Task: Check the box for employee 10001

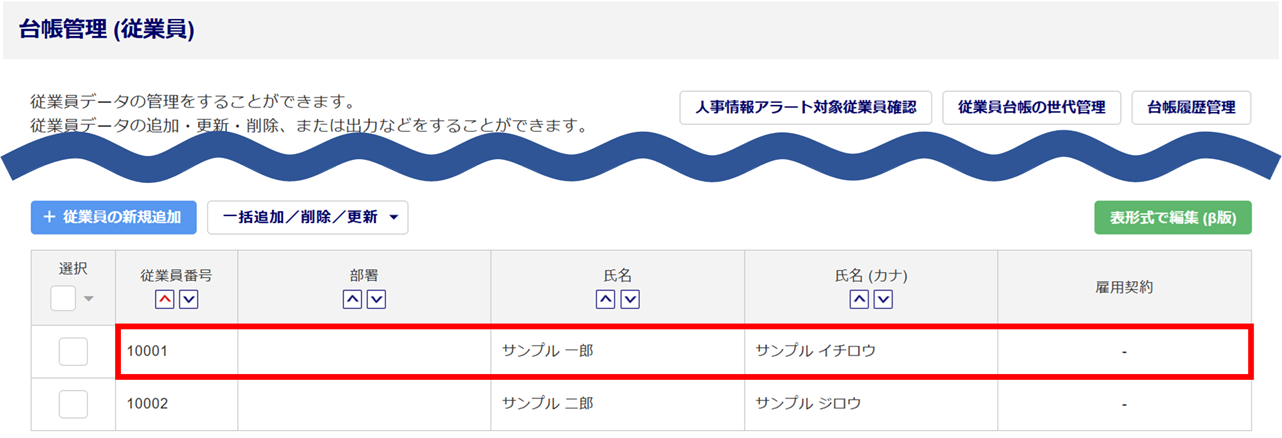Action: click(73, 352)
